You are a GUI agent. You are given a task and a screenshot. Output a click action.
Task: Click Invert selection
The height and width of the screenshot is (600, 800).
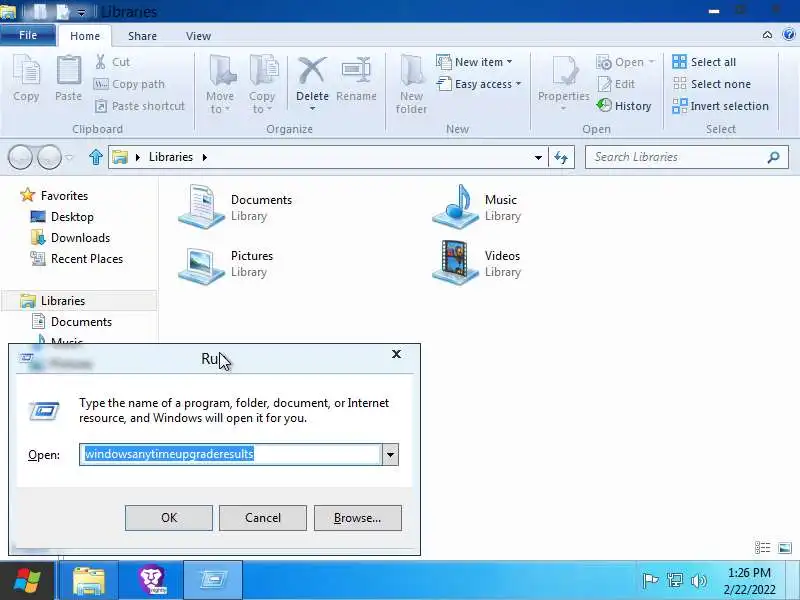720,106
